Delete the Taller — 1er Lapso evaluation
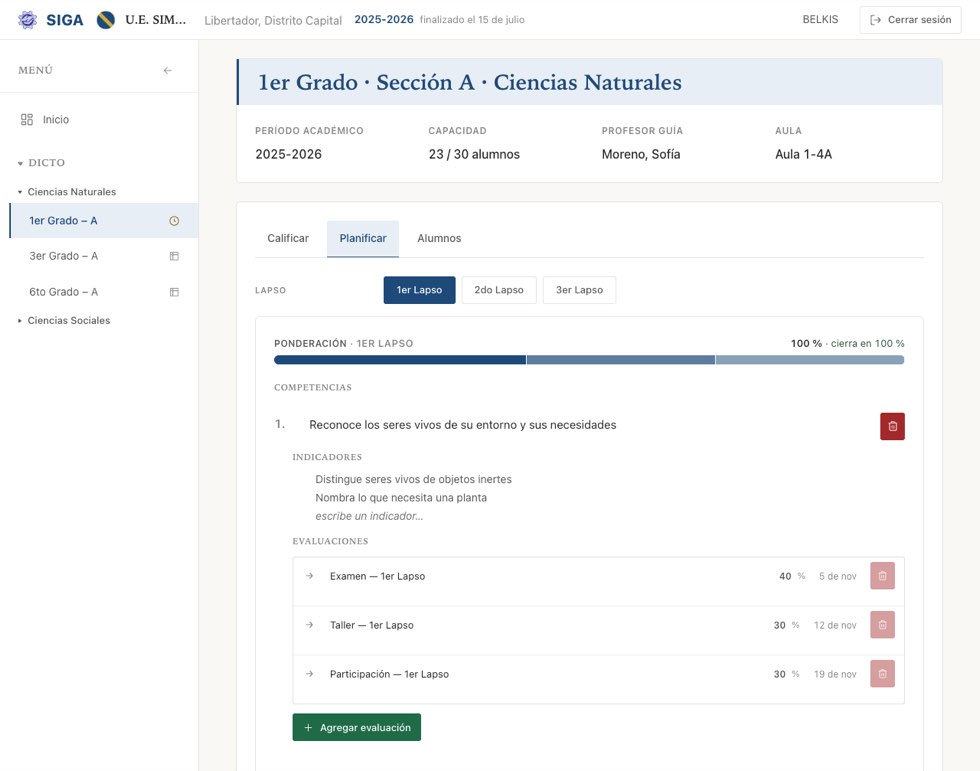980x771 pixels. [882, 625]
